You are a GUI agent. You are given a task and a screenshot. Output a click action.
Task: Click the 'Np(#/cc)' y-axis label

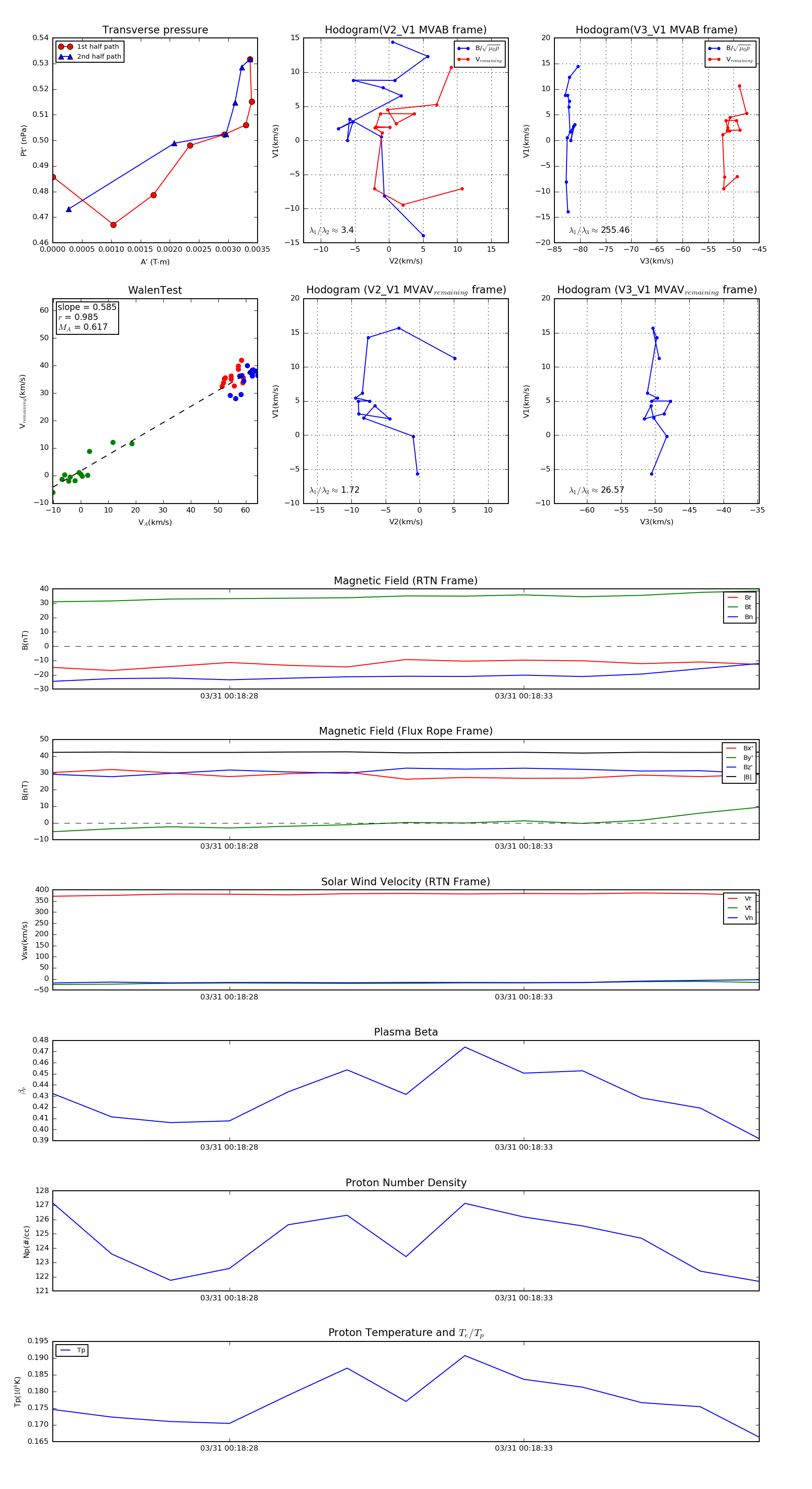(x=26, y=1242)
